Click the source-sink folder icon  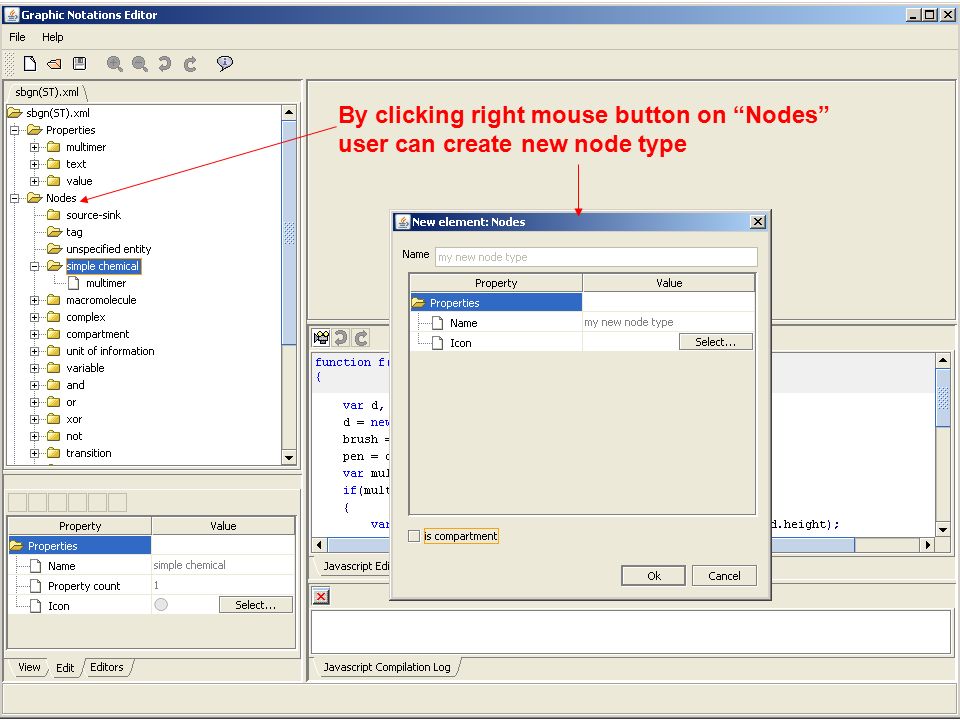[54, 215]
